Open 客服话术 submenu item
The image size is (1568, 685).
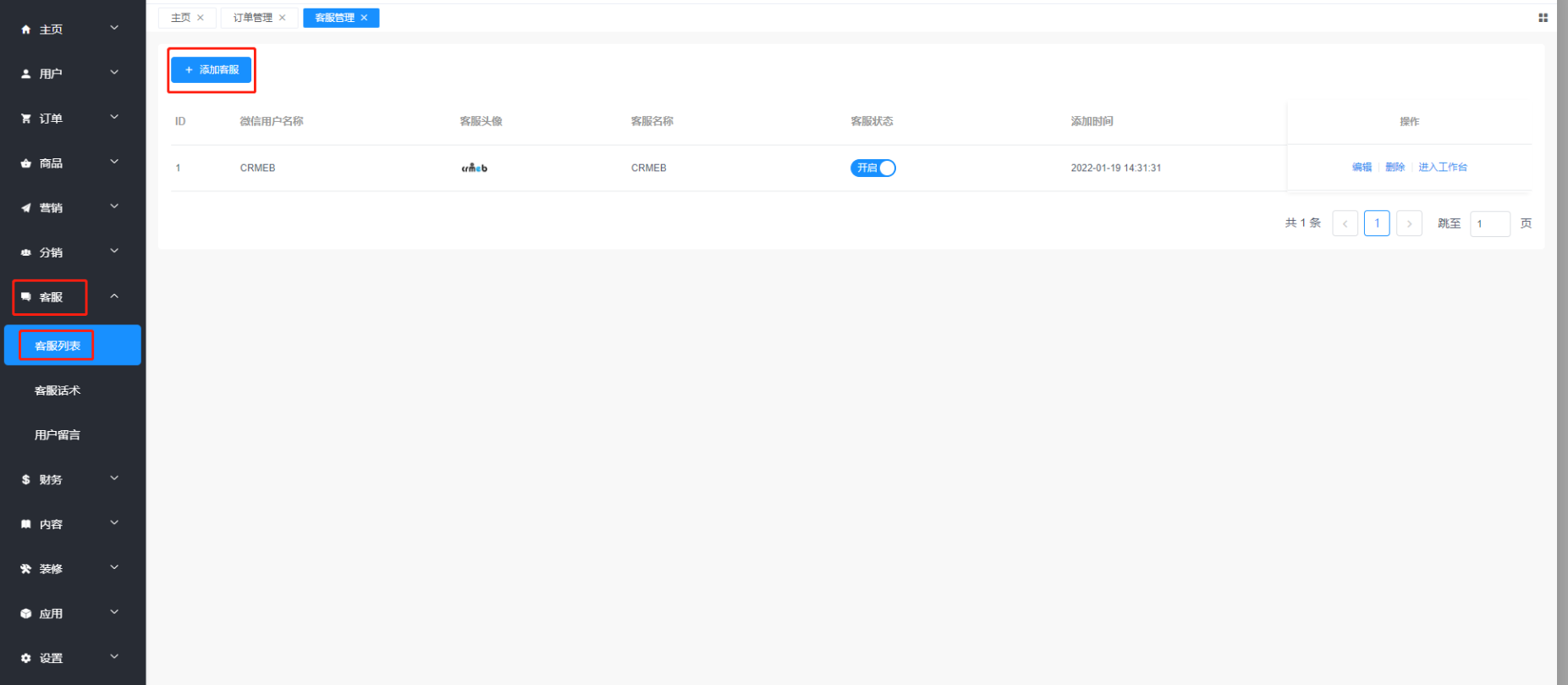(58, 390)
